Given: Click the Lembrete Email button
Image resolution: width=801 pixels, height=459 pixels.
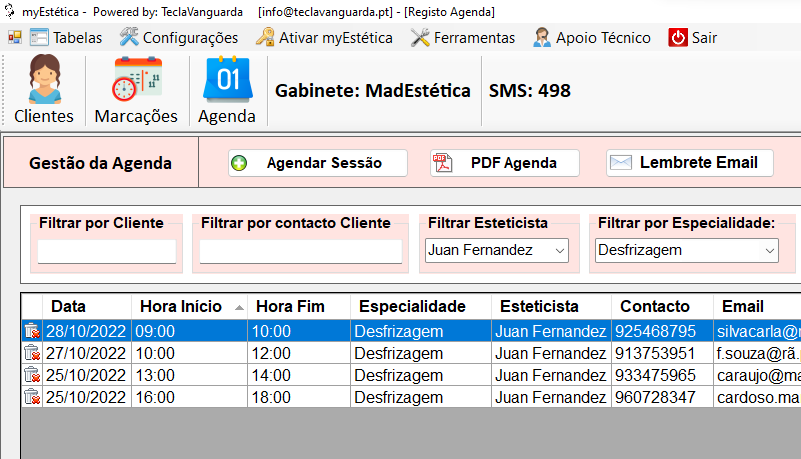Looking at the screenshot, I should pyautogui.click(x=689, y=163).
